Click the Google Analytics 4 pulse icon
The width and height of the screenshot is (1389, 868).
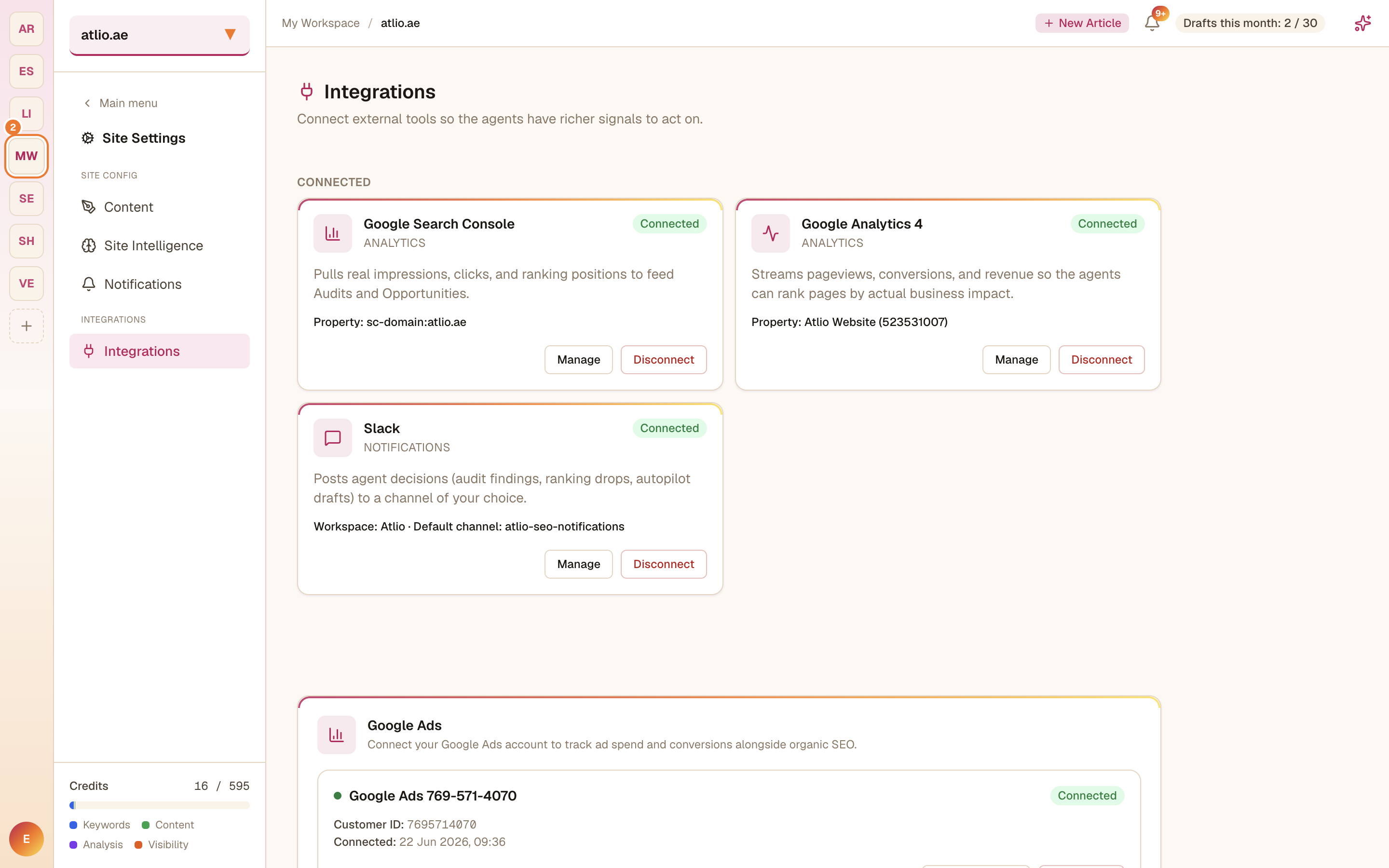coord(770,233)
